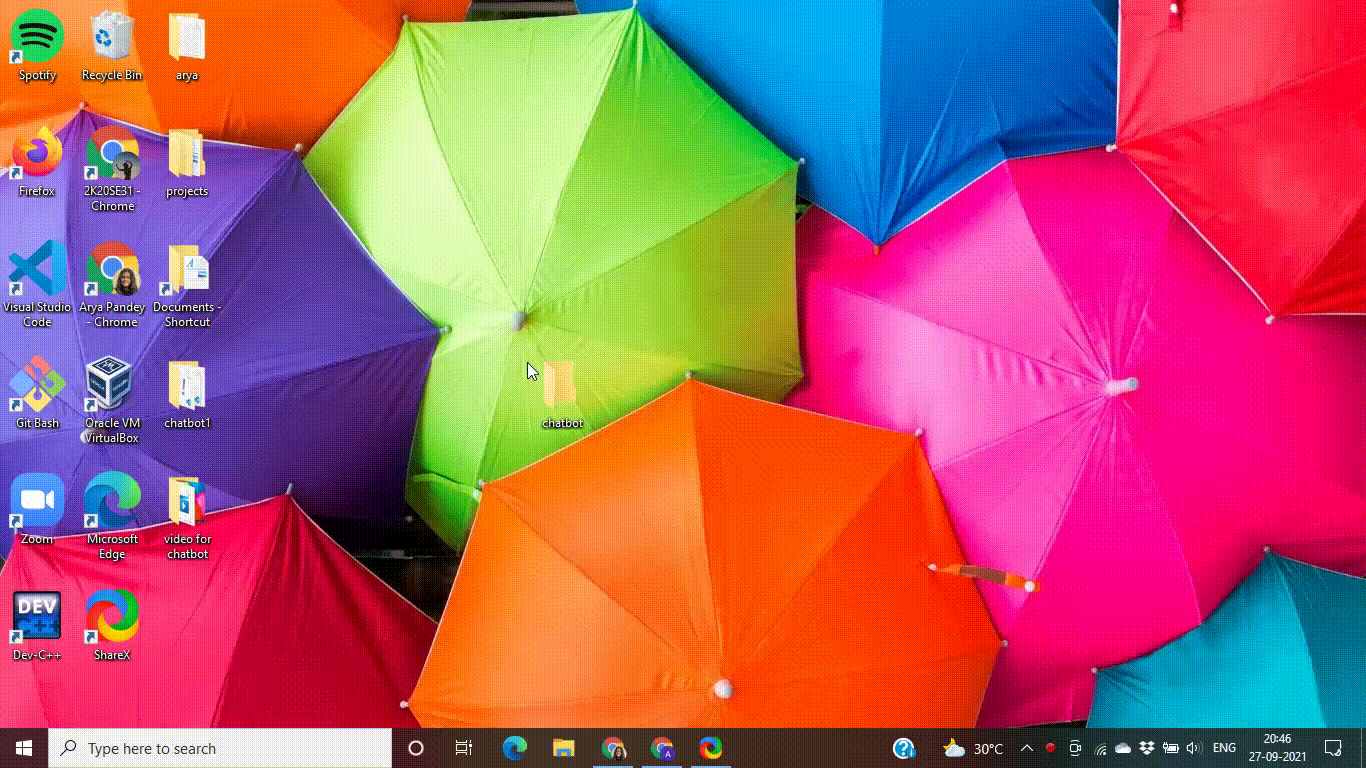Open the weather widget showing 30°C

click(x=973, y=748)
